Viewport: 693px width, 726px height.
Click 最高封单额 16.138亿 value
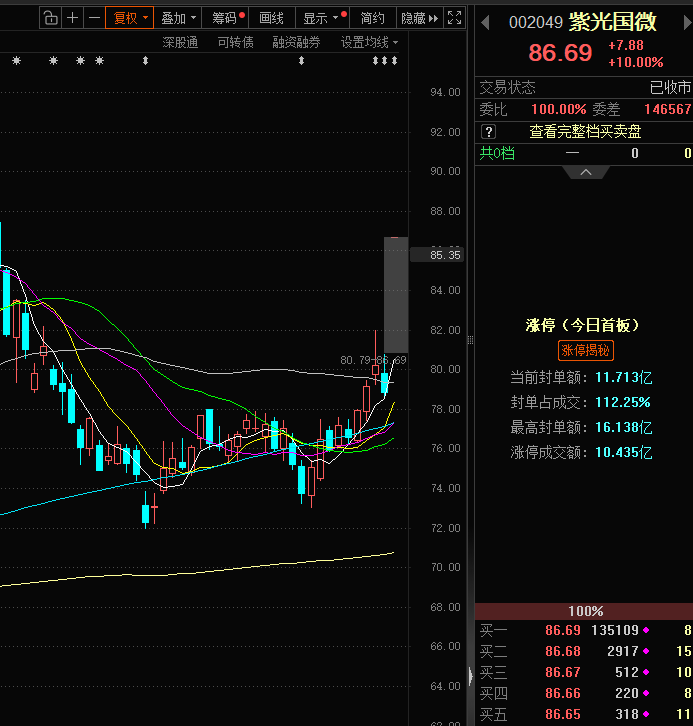(x=624, y=427)
